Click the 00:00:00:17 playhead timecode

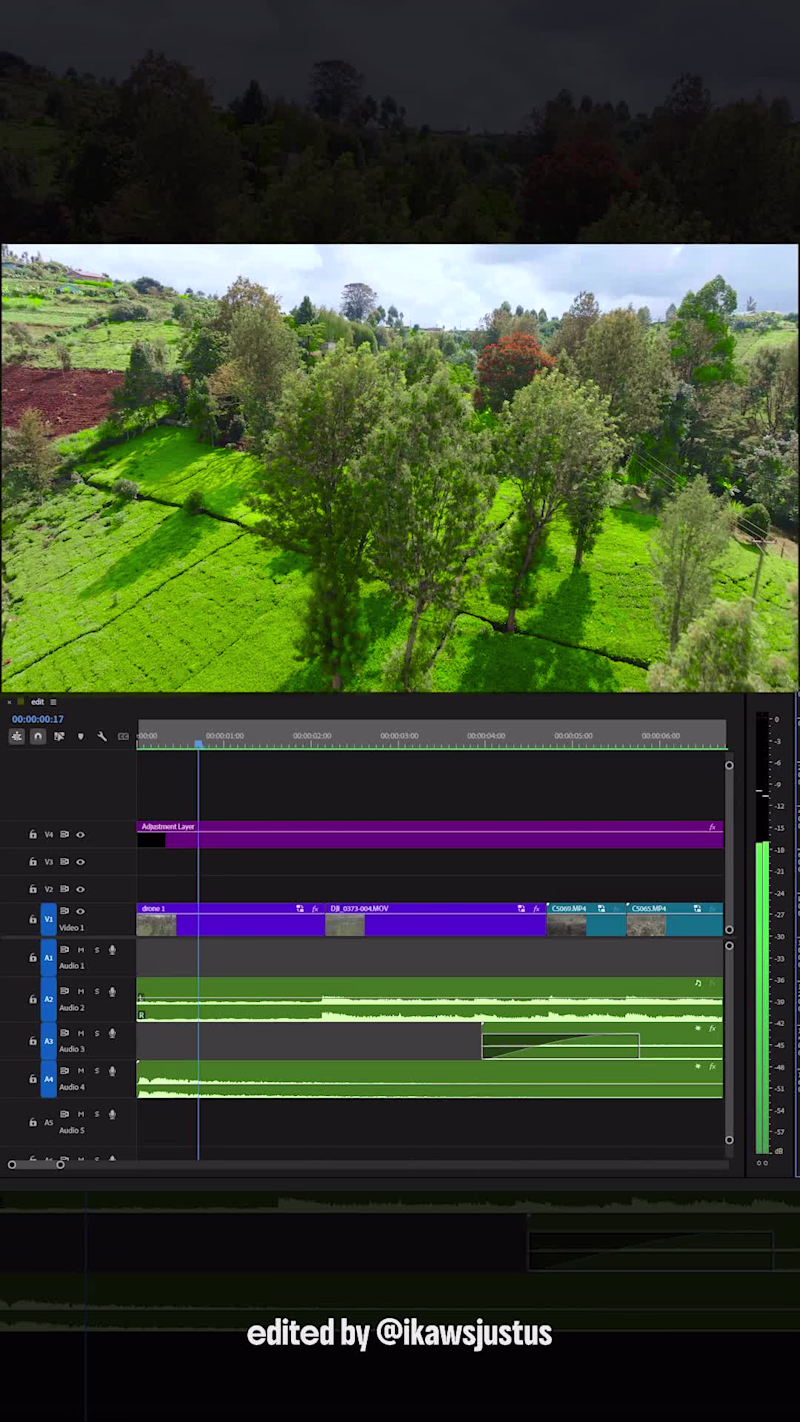click(38, 719)
